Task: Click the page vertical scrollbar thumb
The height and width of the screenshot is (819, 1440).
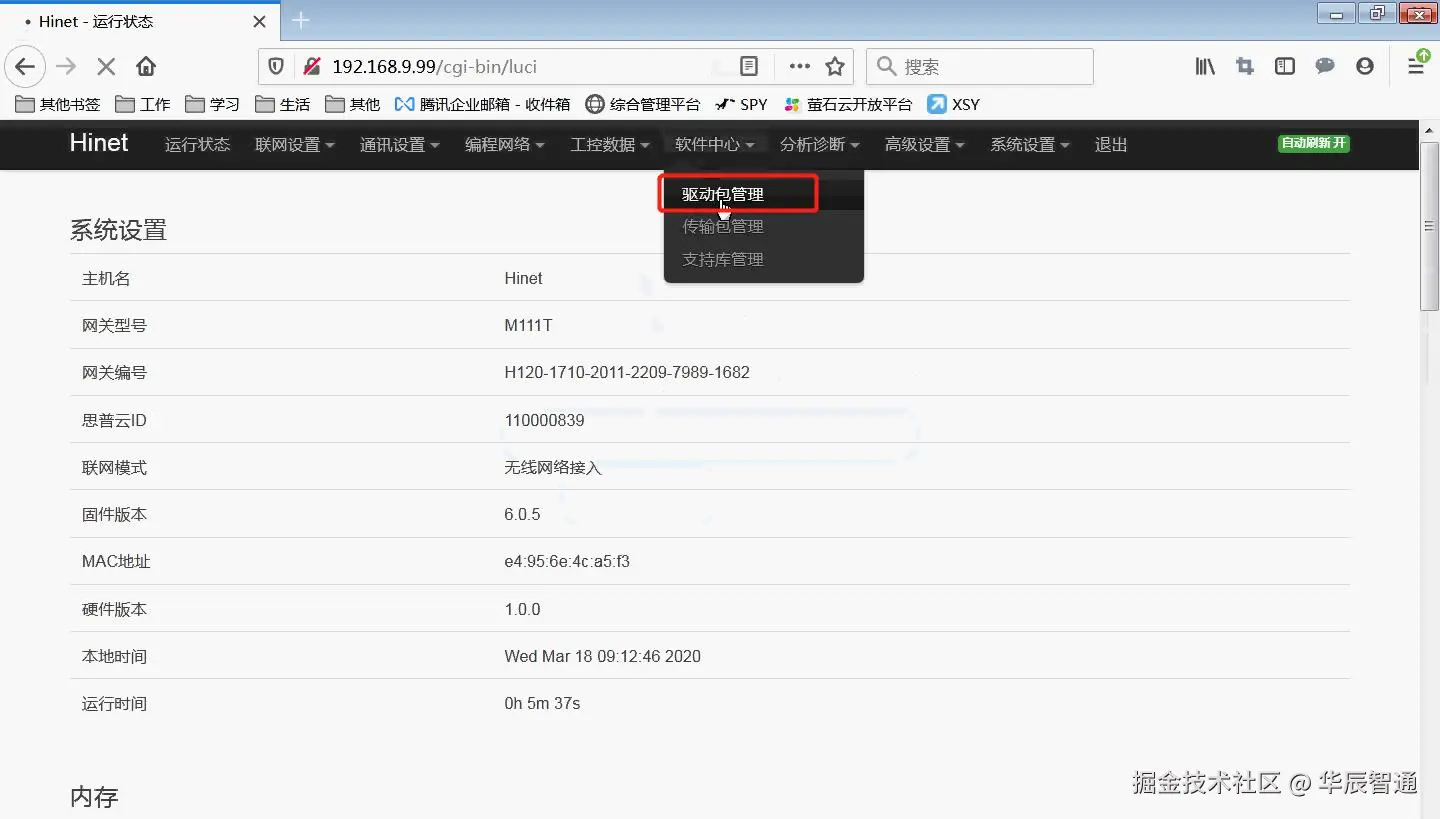Action: coord(1429,227)
